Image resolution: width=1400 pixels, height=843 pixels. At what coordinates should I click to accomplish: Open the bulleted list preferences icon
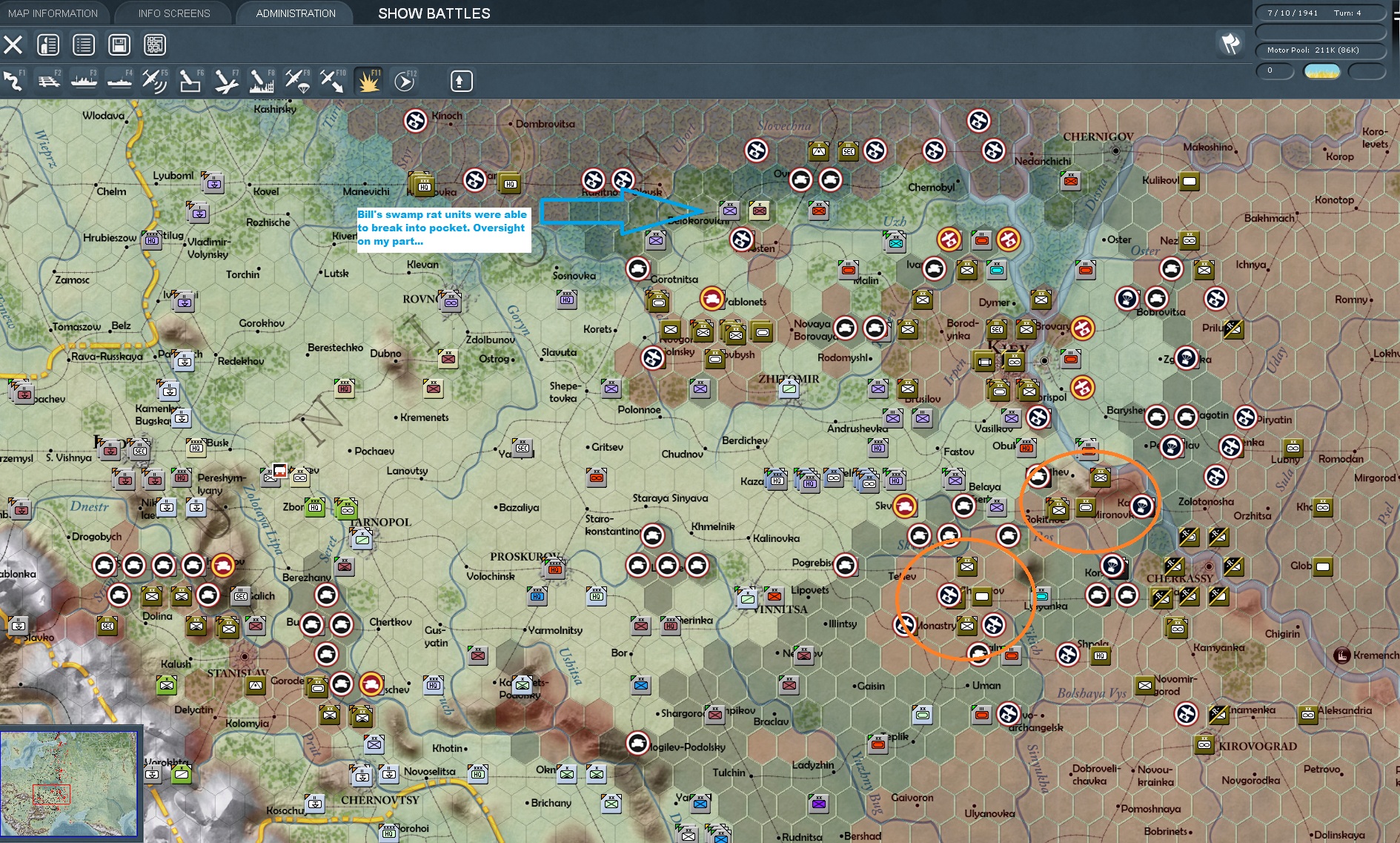[84, 45]
